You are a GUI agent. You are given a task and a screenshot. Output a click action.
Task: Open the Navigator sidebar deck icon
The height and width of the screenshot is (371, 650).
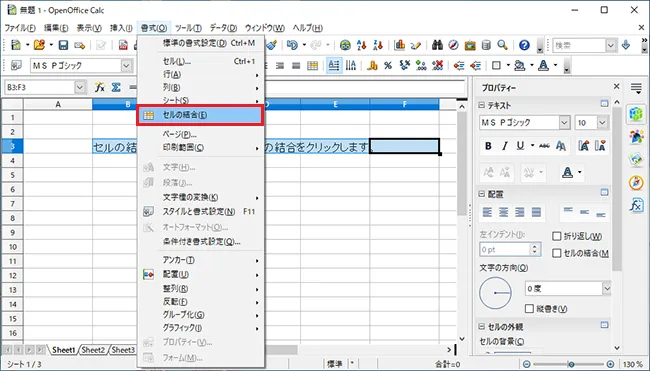(636, 182)
